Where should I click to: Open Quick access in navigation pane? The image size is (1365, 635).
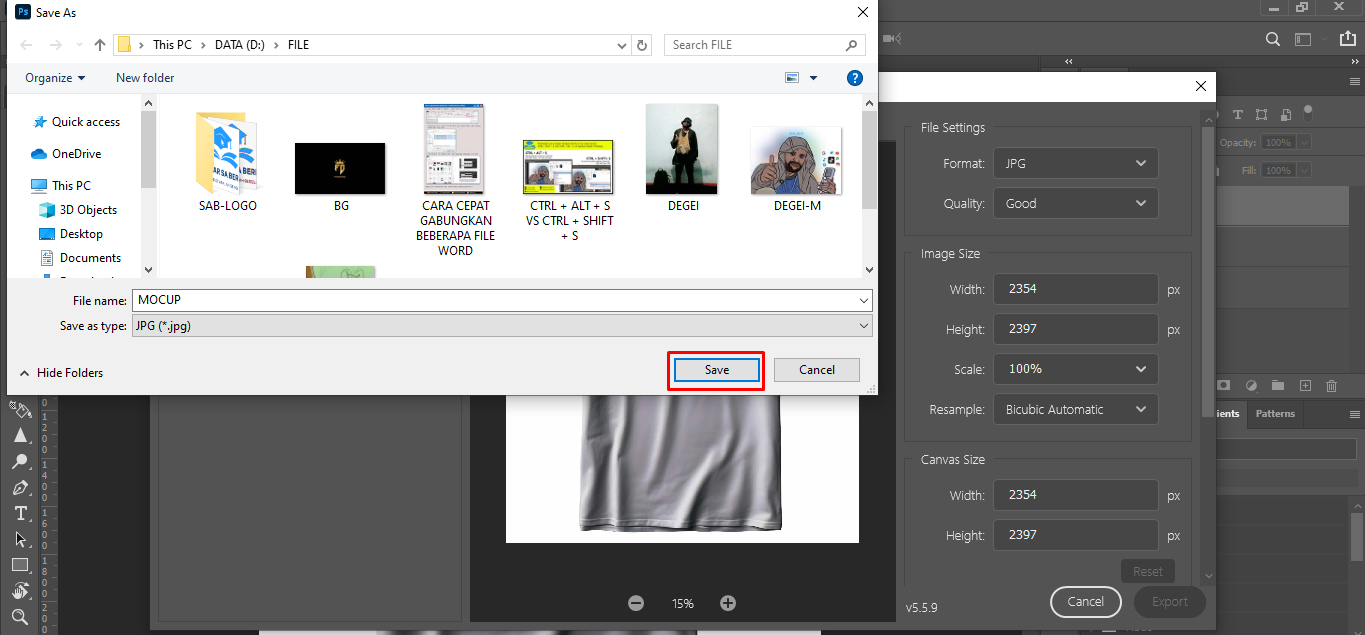pos(77,122)
